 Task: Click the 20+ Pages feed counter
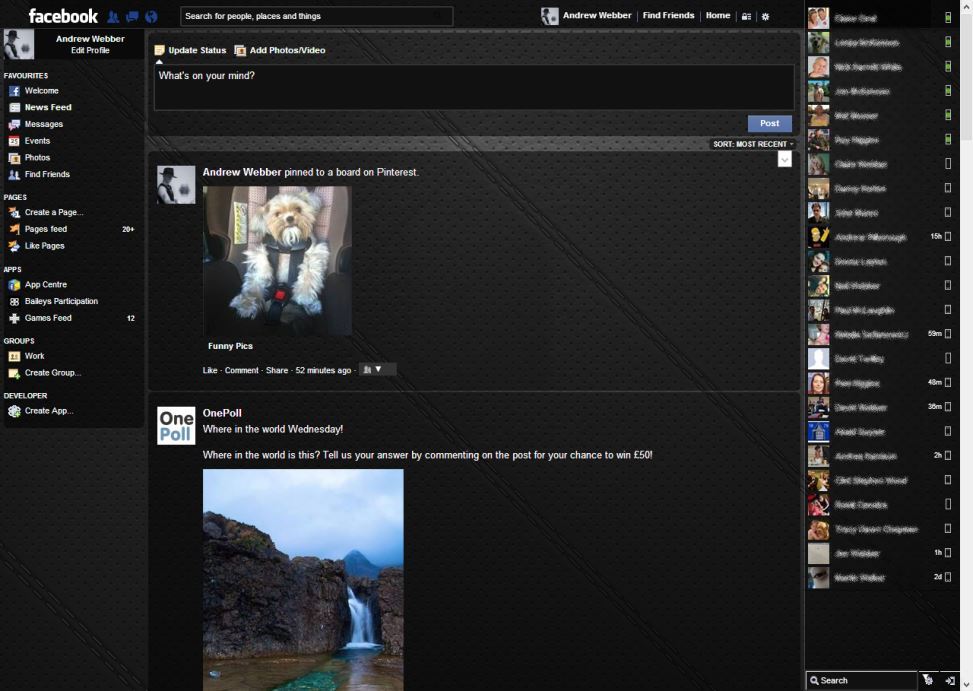[128, 230]
